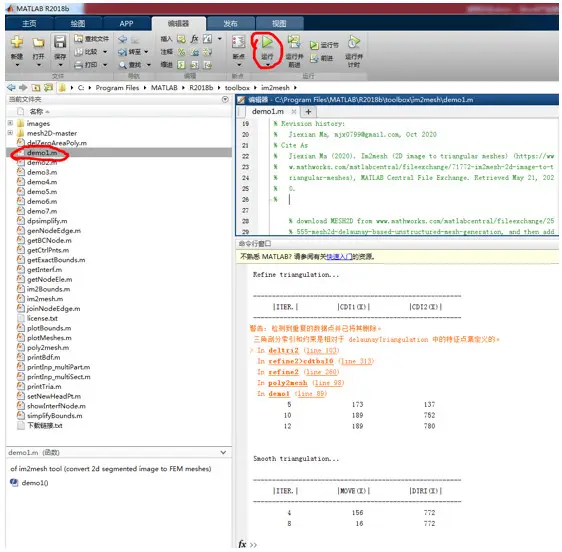The image size is (562, 552).
Task: Click the wrap comments icon in the 注释 row
Action: click(x=207, y=52)
